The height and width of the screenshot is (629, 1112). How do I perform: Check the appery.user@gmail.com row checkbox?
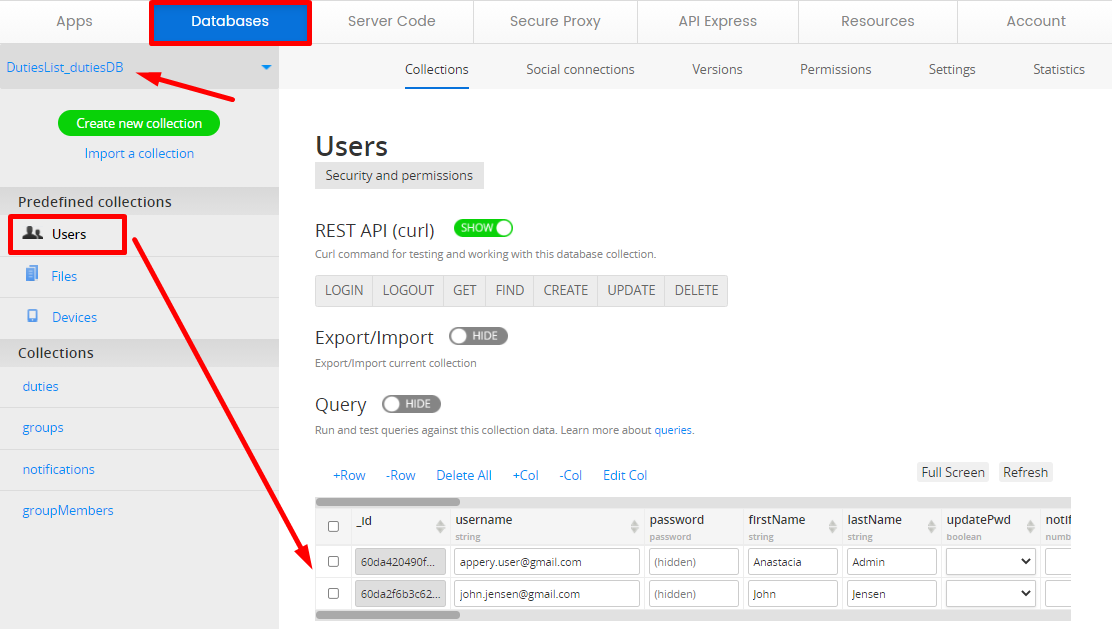(x=333, y=562)
